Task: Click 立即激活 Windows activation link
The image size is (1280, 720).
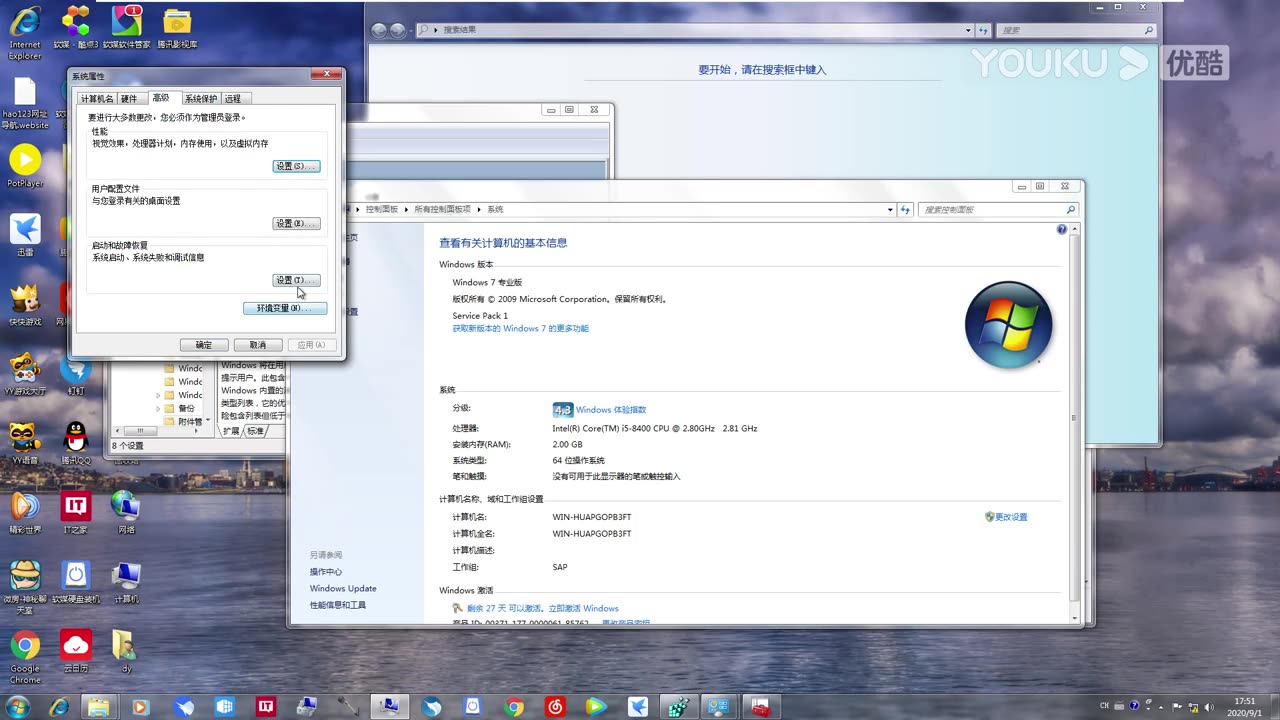Action: [x=585, y=608]
